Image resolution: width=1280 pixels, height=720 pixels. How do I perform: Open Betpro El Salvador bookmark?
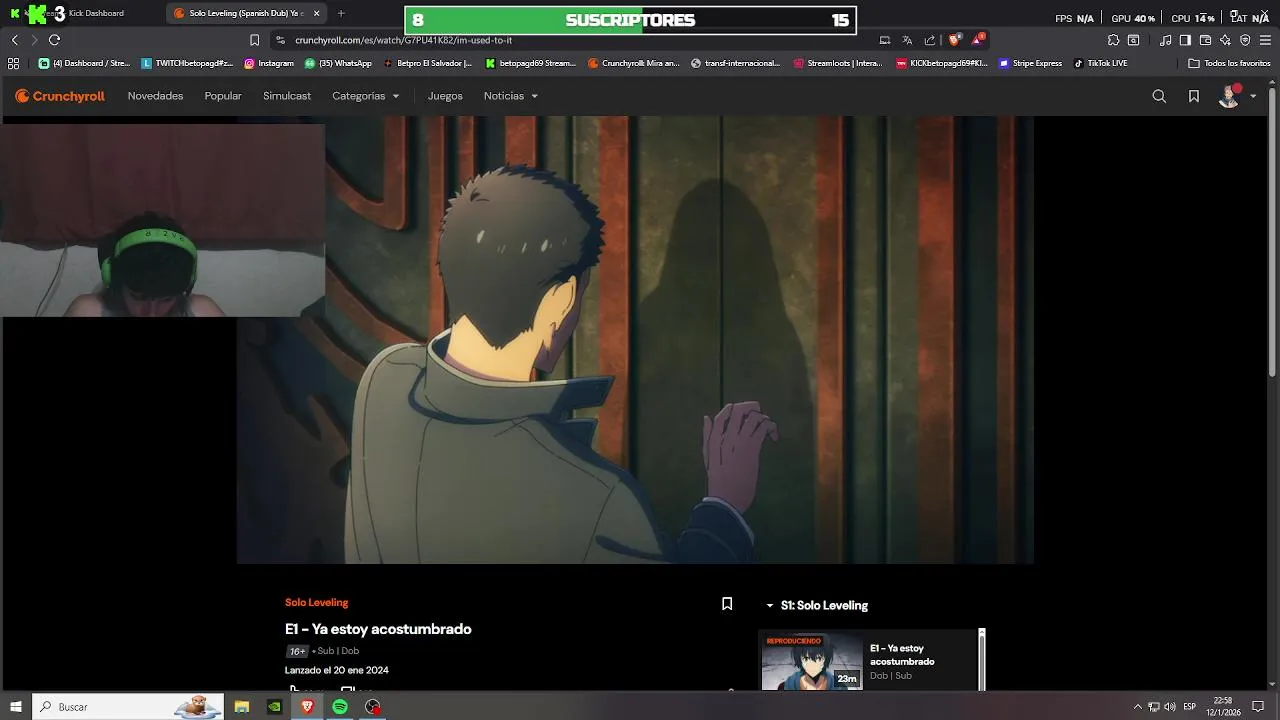[427, 63]
